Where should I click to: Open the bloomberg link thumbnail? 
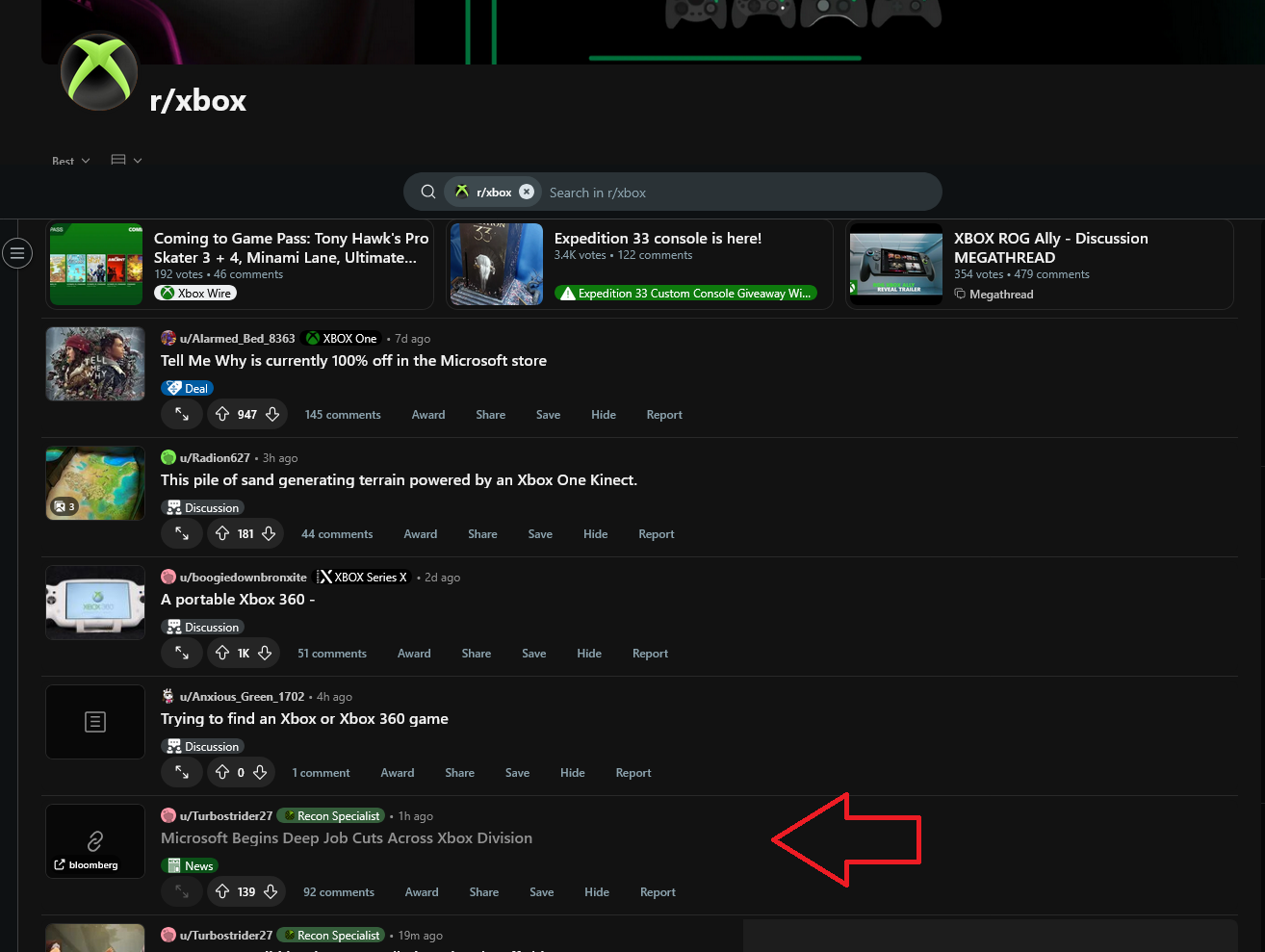point(95,841)
